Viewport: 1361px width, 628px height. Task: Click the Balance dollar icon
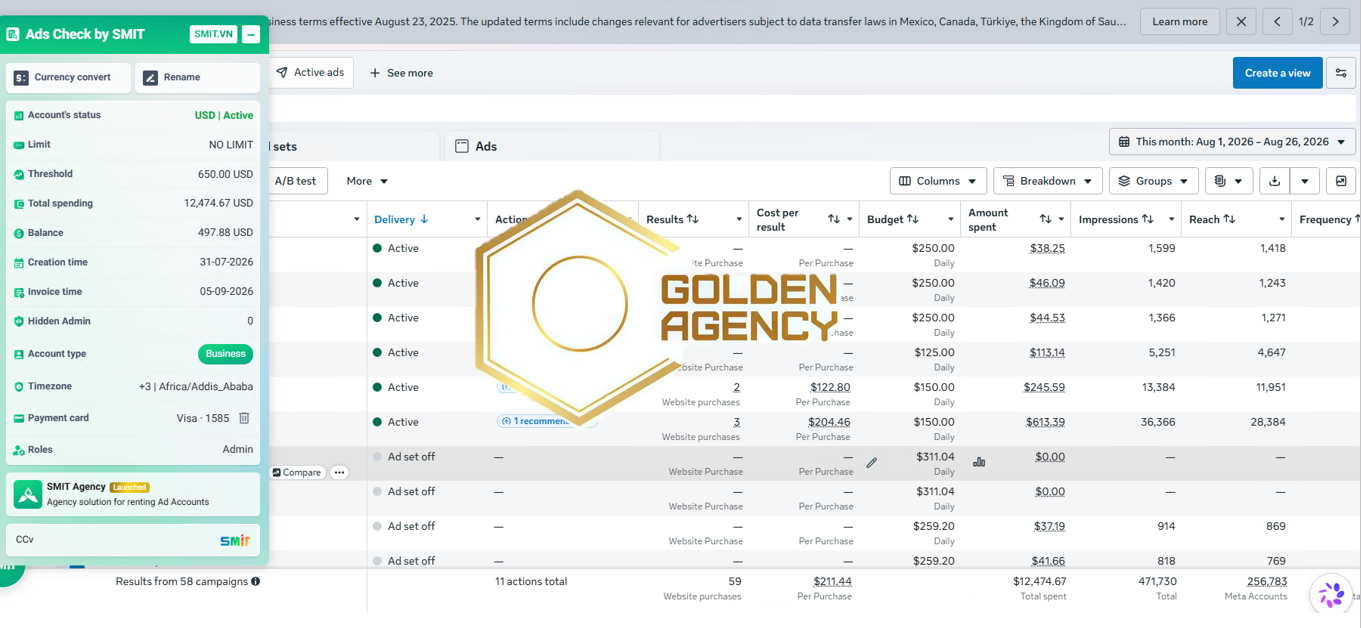[x=18, y=233]
